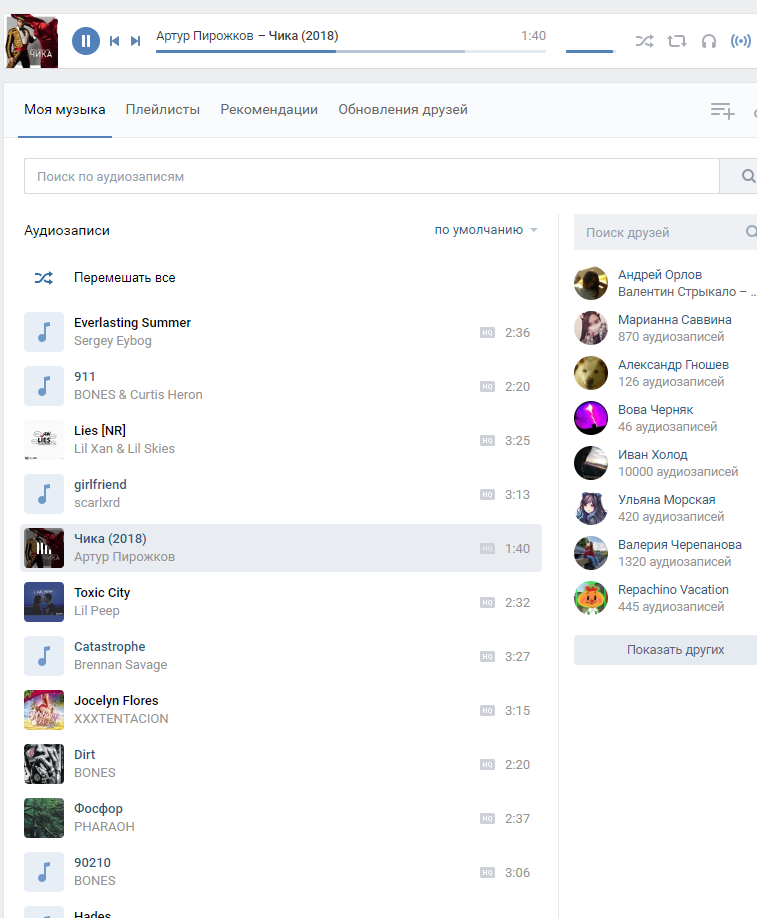This screenshot has height=918, width=757.
Task: Toggle broadcast audio to status
Action: [x=741, y=41]
